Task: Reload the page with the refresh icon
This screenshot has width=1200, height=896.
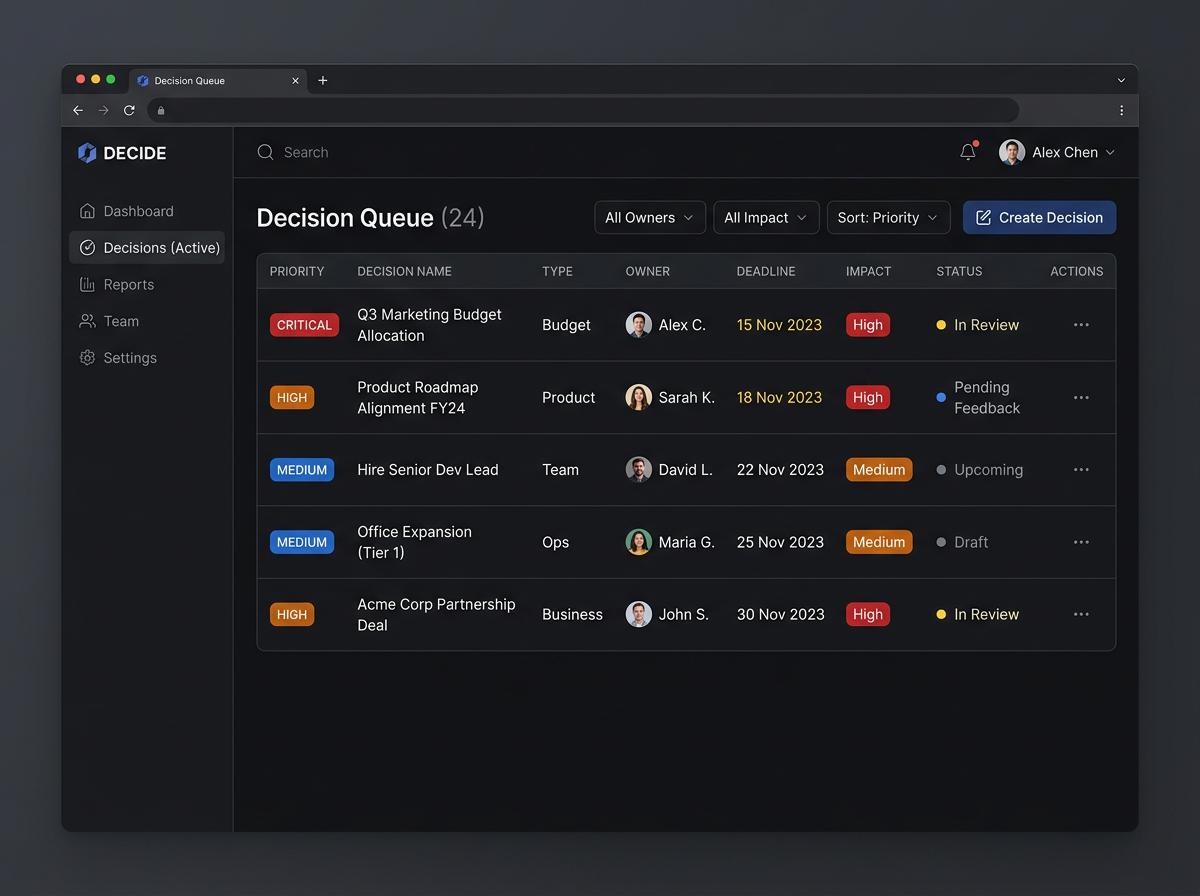Action: coord(129,110)
